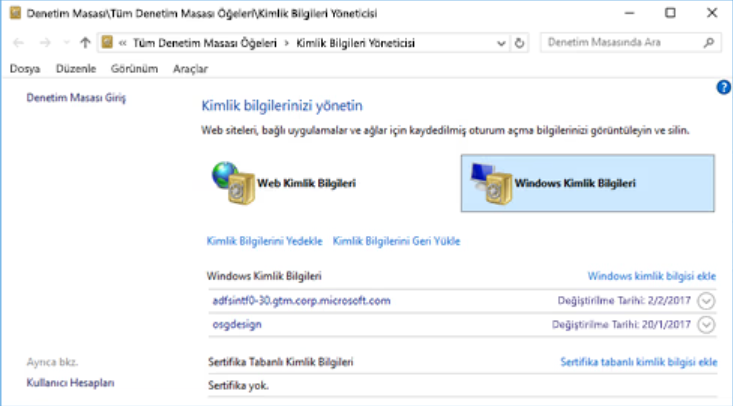Click Windows kimlik bilgisi ekle
This screenshot has width=733, height=406.
[x=652, y=276]
